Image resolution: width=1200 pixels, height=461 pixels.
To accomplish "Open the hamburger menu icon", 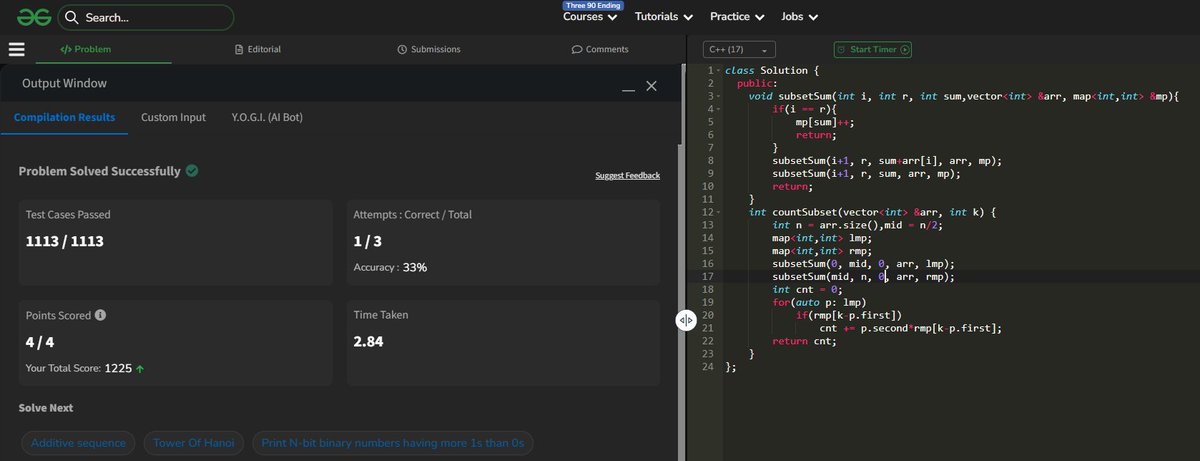I will 17,49.
